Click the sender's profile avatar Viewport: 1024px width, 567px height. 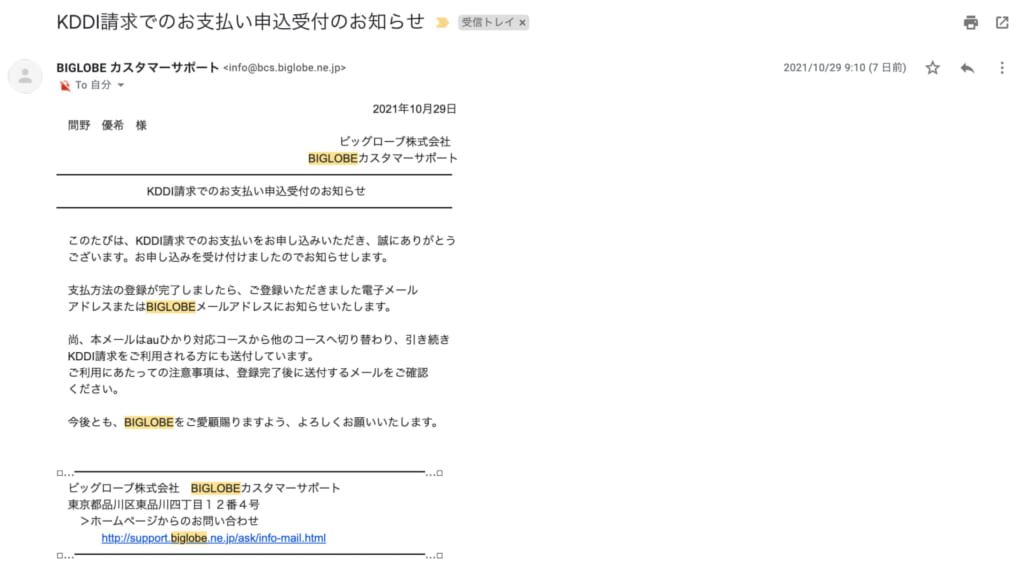25,76
